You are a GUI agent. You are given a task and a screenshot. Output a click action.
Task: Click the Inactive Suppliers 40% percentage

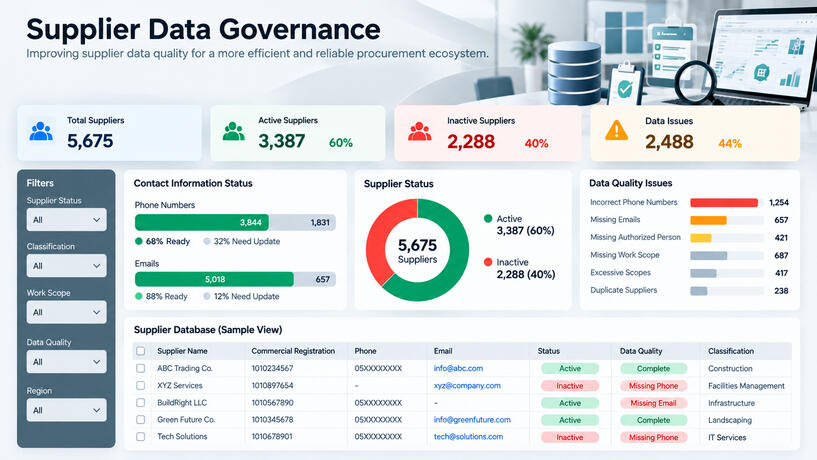(537, 143)
